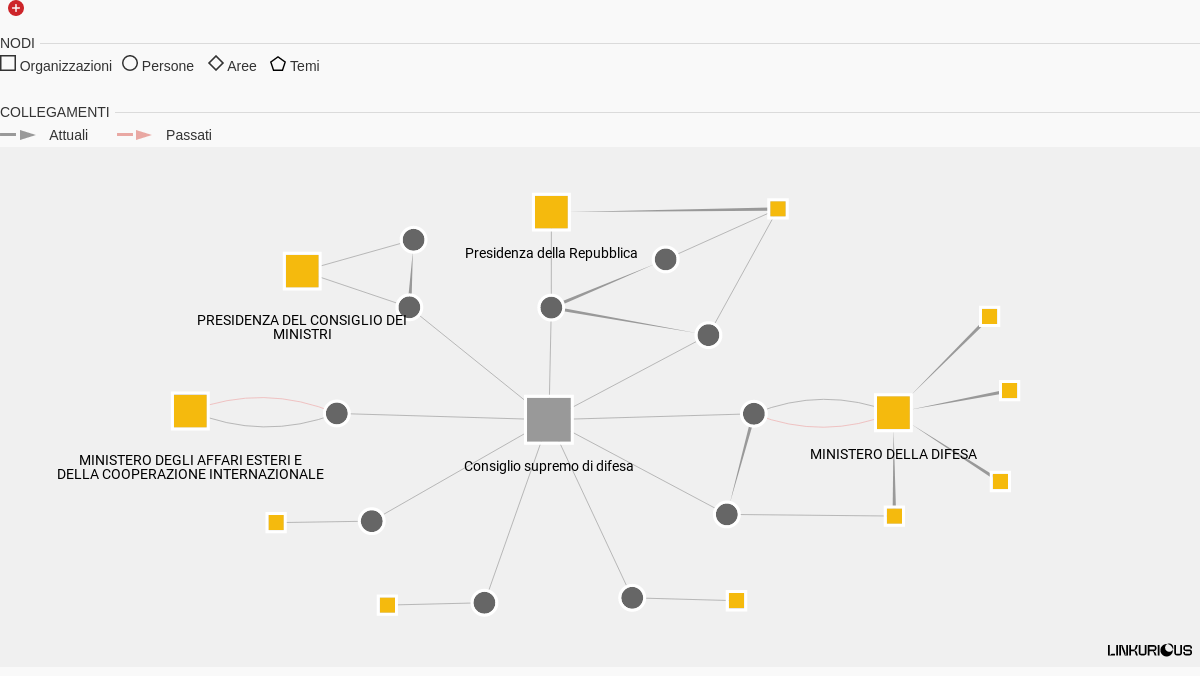The height and width of the screenshot is (676, 1200).
Task: Select small square node linked to Presidenza della Repubblica
Action: click(778, 208)
